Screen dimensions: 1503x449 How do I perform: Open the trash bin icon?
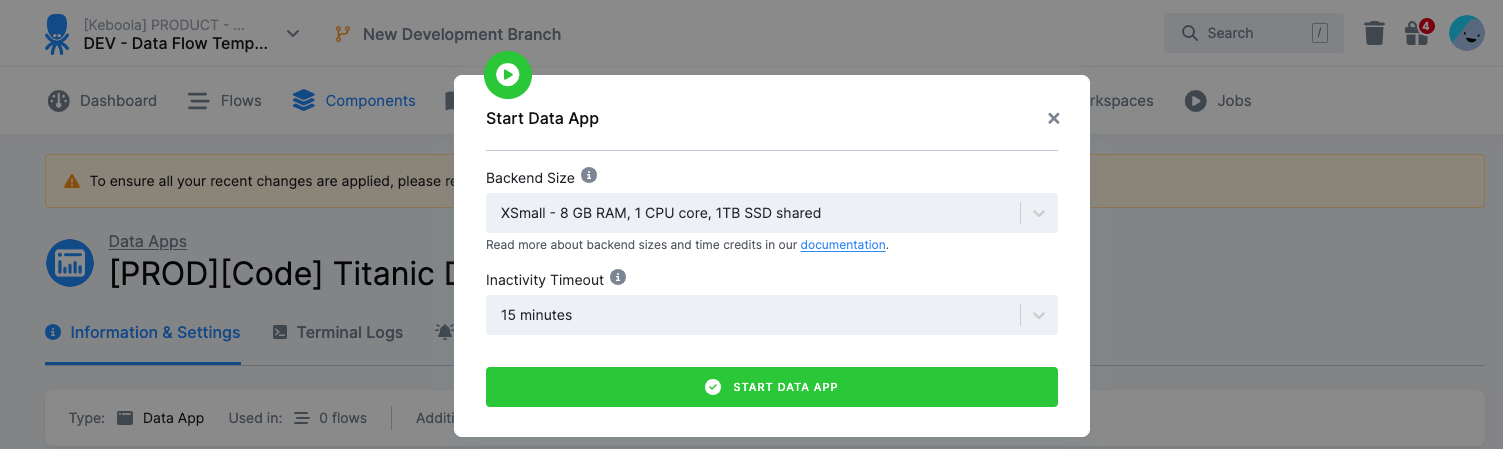pyautogui.click(x=1375, y=34)
